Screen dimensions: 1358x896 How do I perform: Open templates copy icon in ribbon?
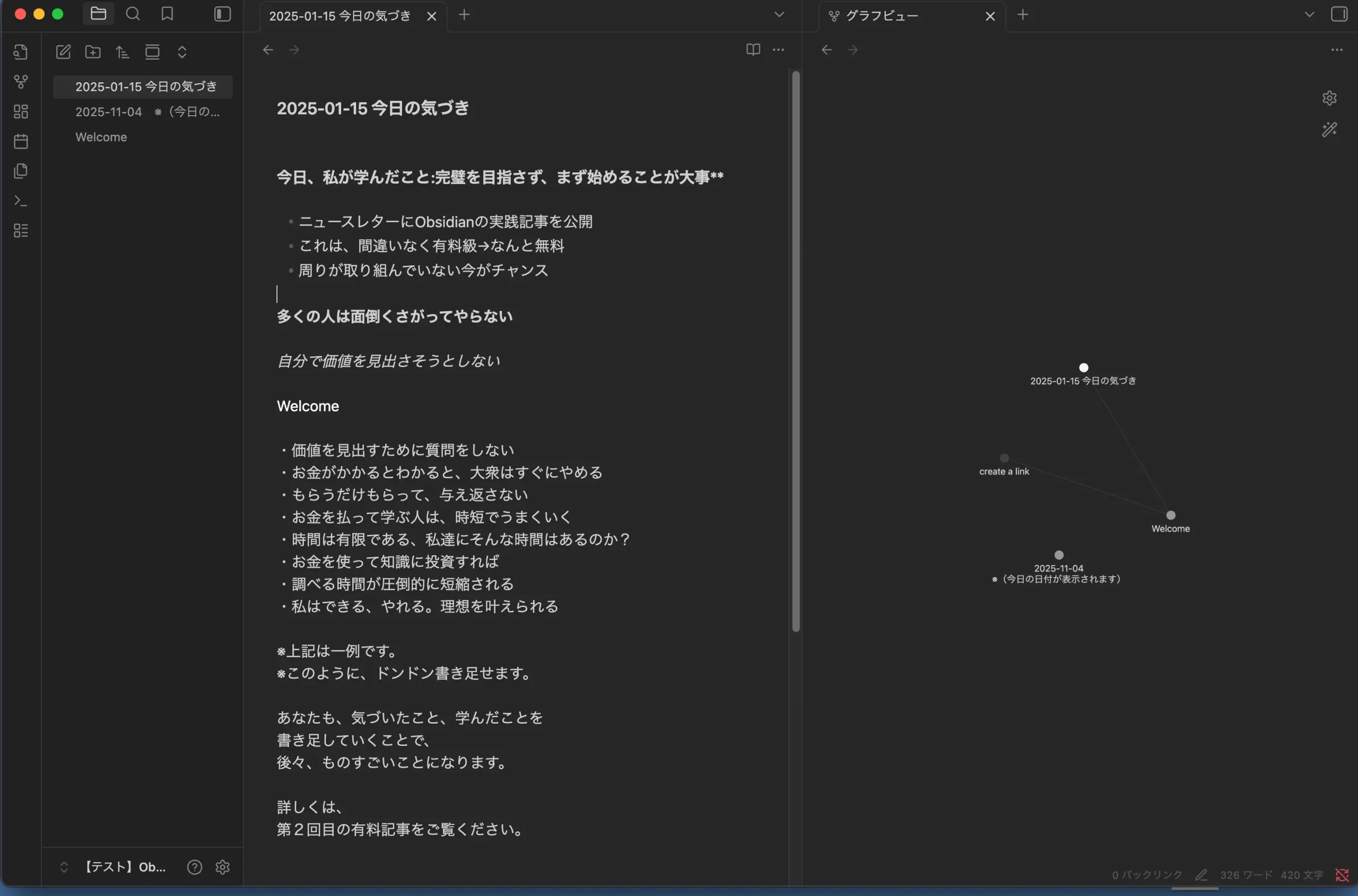(x=21, y=171)
